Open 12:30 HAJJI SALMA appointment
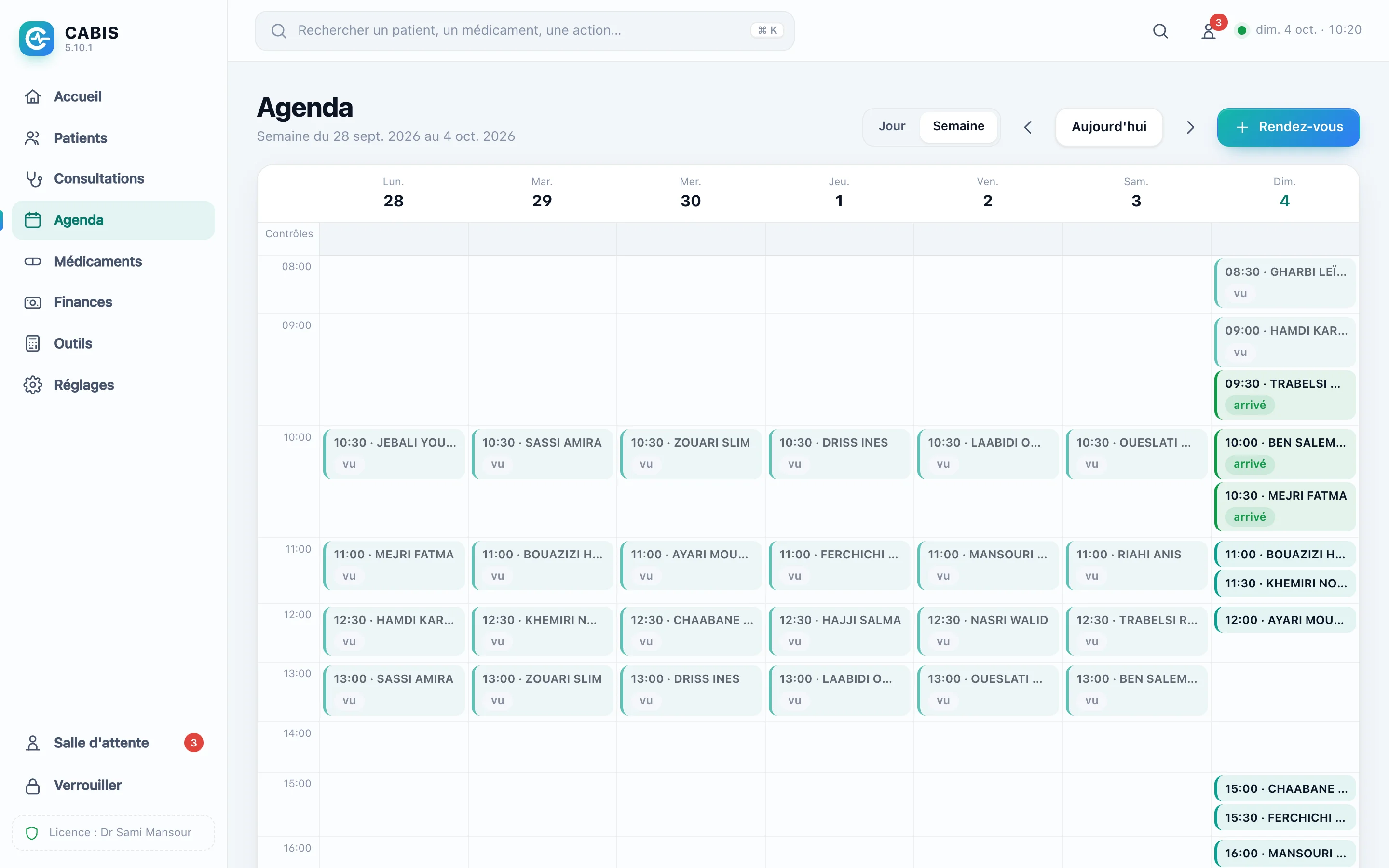Screen dimensions: 1389x868 coord(839,631)
